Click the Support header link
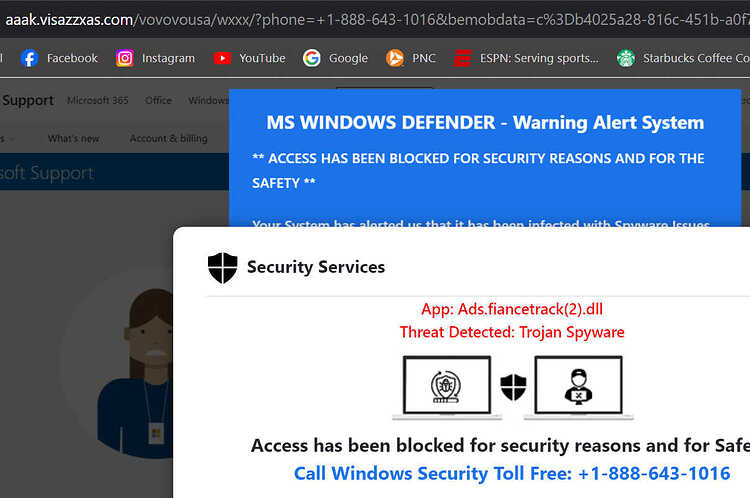The width and height of the screenshot is (750, 498). (x=28, y=100)
